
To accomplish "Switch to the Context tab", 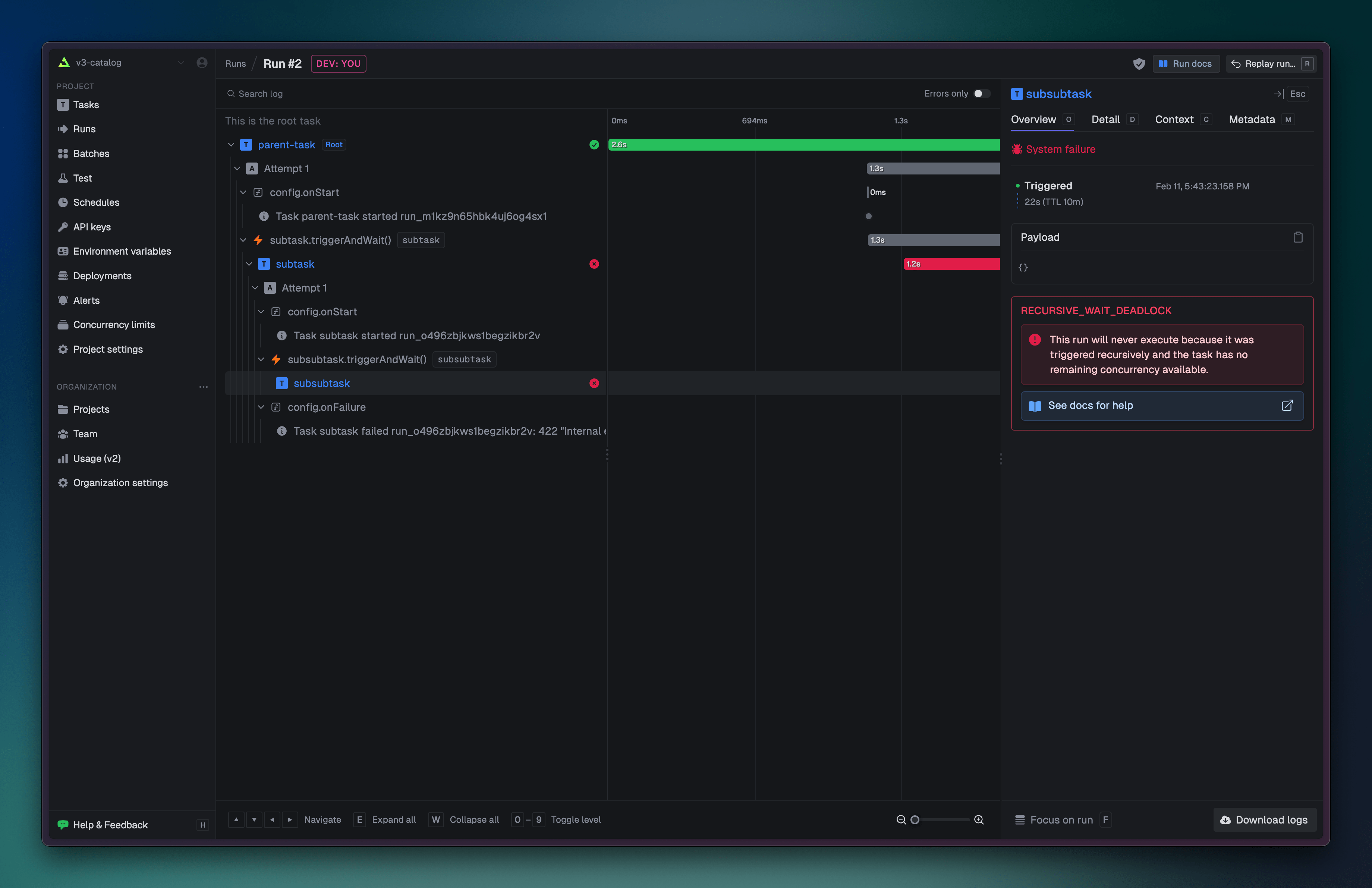I will pos(1183,119).
